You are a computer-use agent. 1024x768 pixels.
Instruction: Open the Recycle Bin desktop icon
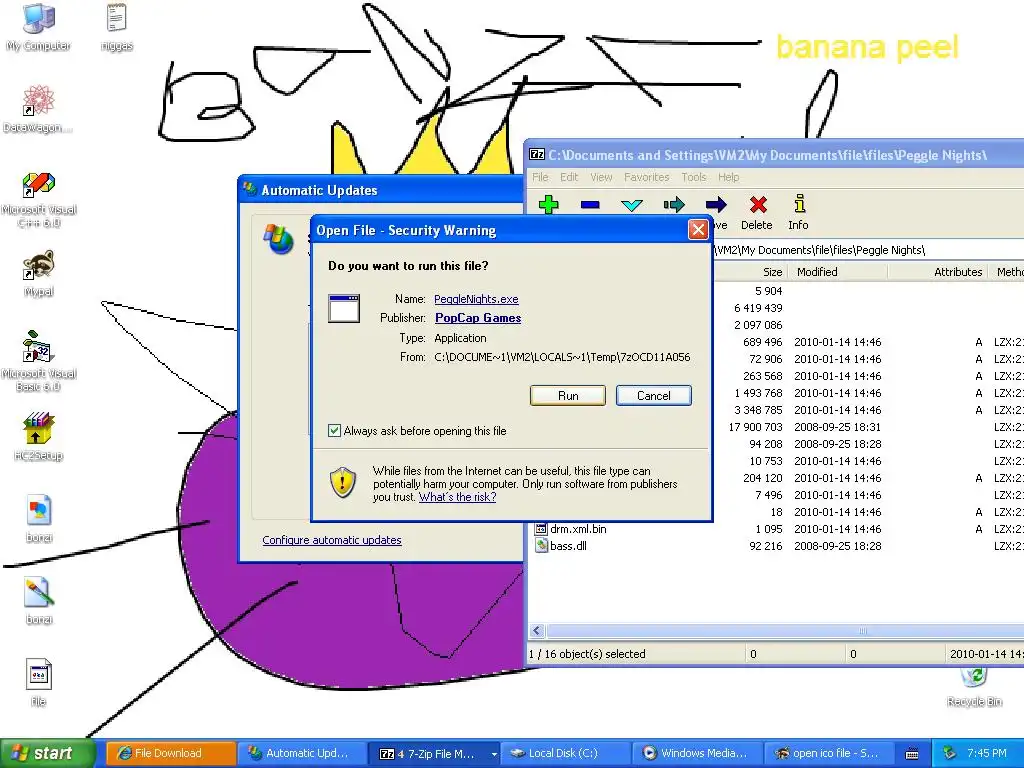(x=974, y=677)
